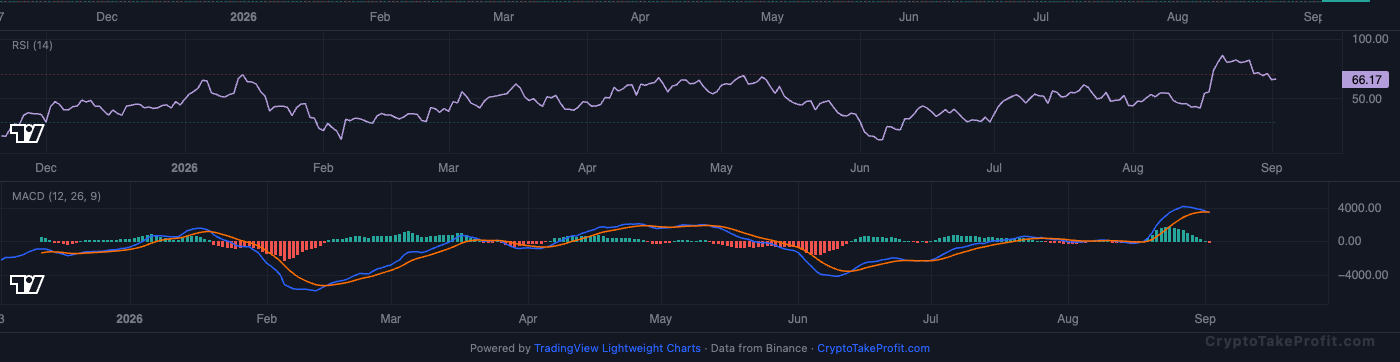Click the Sep label on RSI time axis
The width and height of the screenshot is (1400, 362).
point(1272,168)
